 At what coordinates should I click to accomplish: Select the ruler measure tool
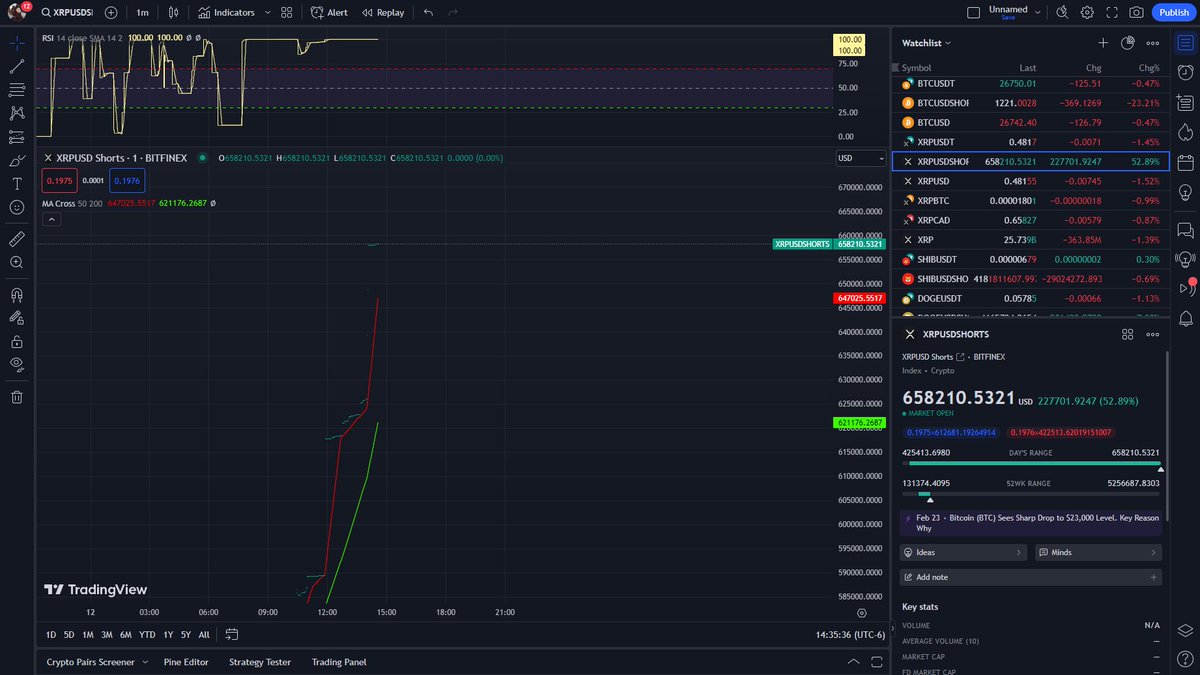pyautogui.click(x=17, y=239)
